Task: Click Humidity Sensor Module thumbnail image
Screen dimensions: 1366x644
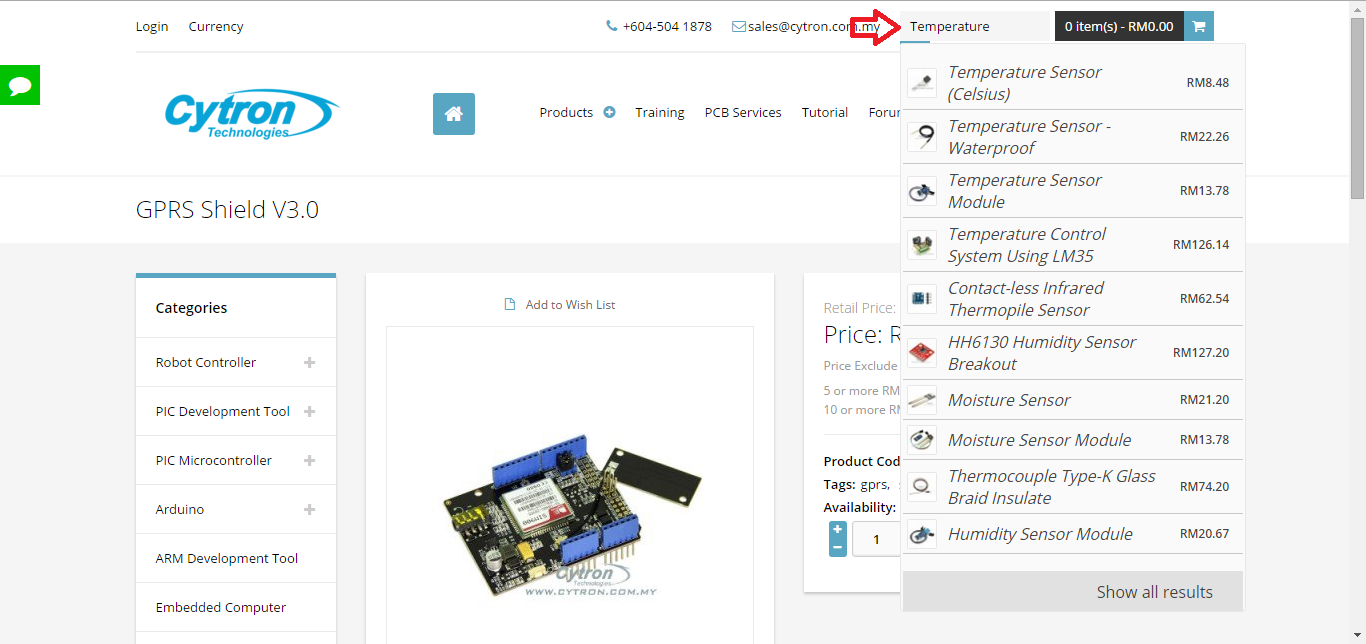Action: point(922,534)
